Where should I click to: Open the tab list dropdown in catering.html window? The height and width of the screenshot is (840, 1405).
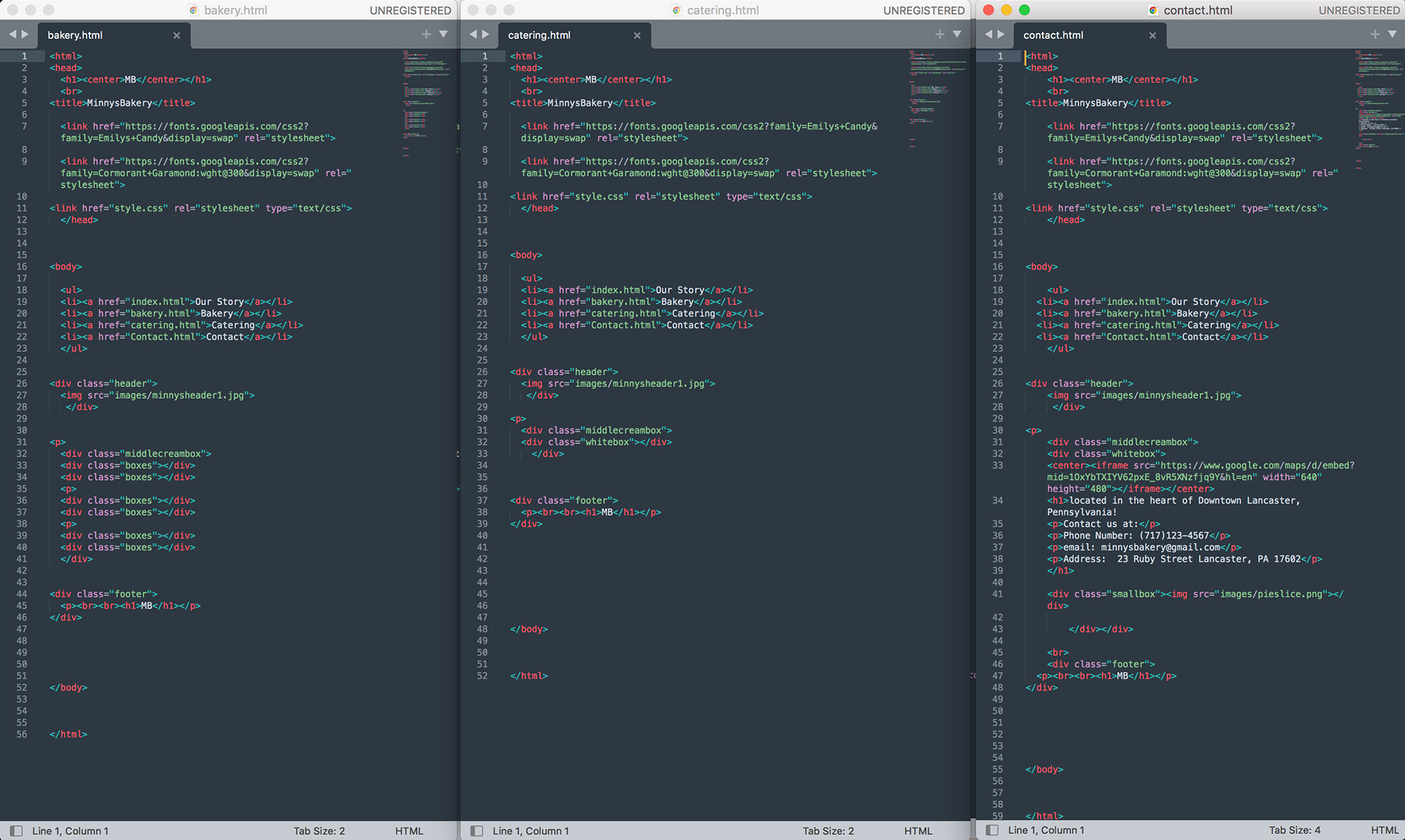tap(957, 34)
